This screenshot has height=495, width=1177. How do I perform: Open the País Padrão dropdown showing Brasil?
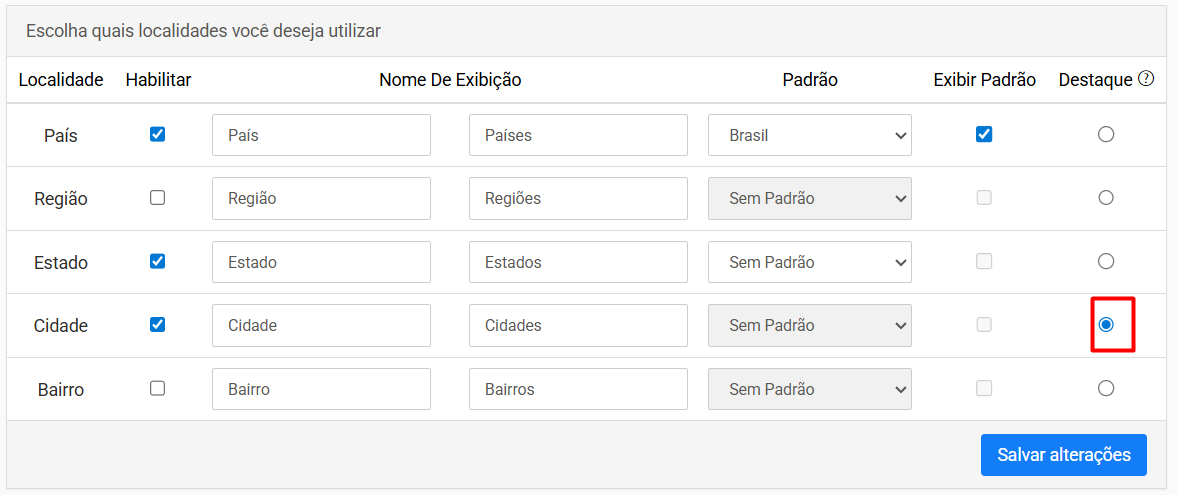[810, 135]
